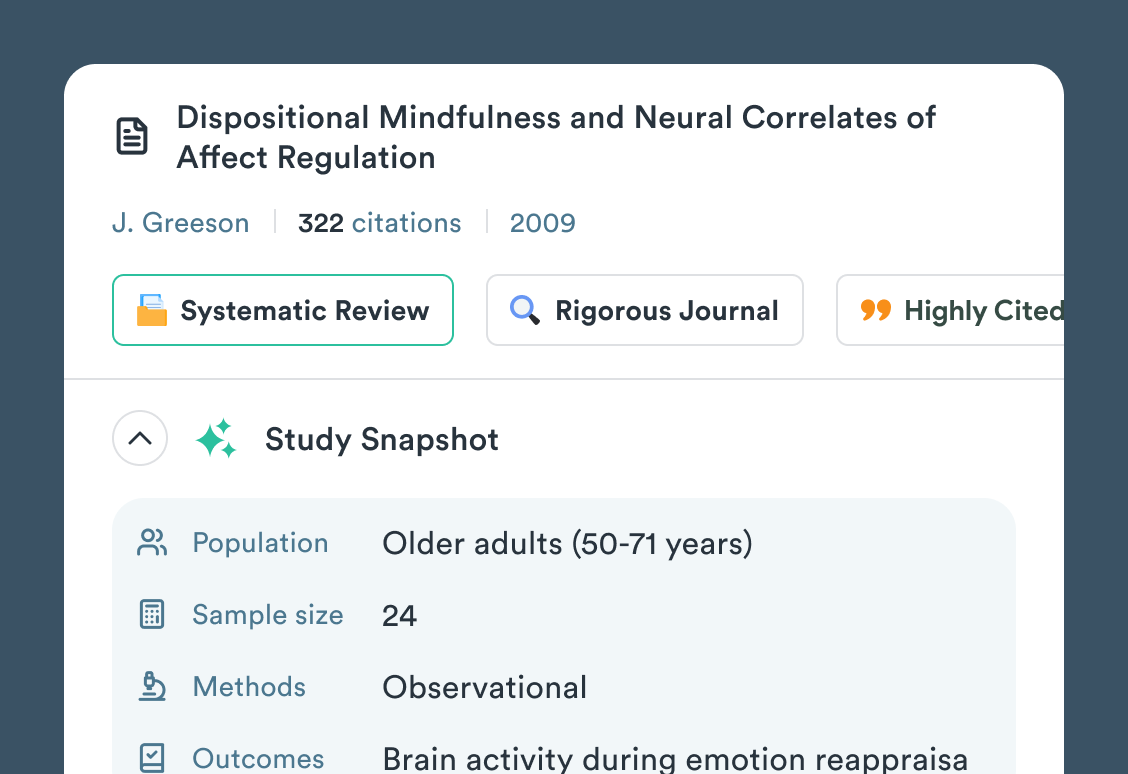Viewport: 1128px width, 774px height.
Task: Select the Brain activity during emotion reappraisal text
Action: click(675, 759)
